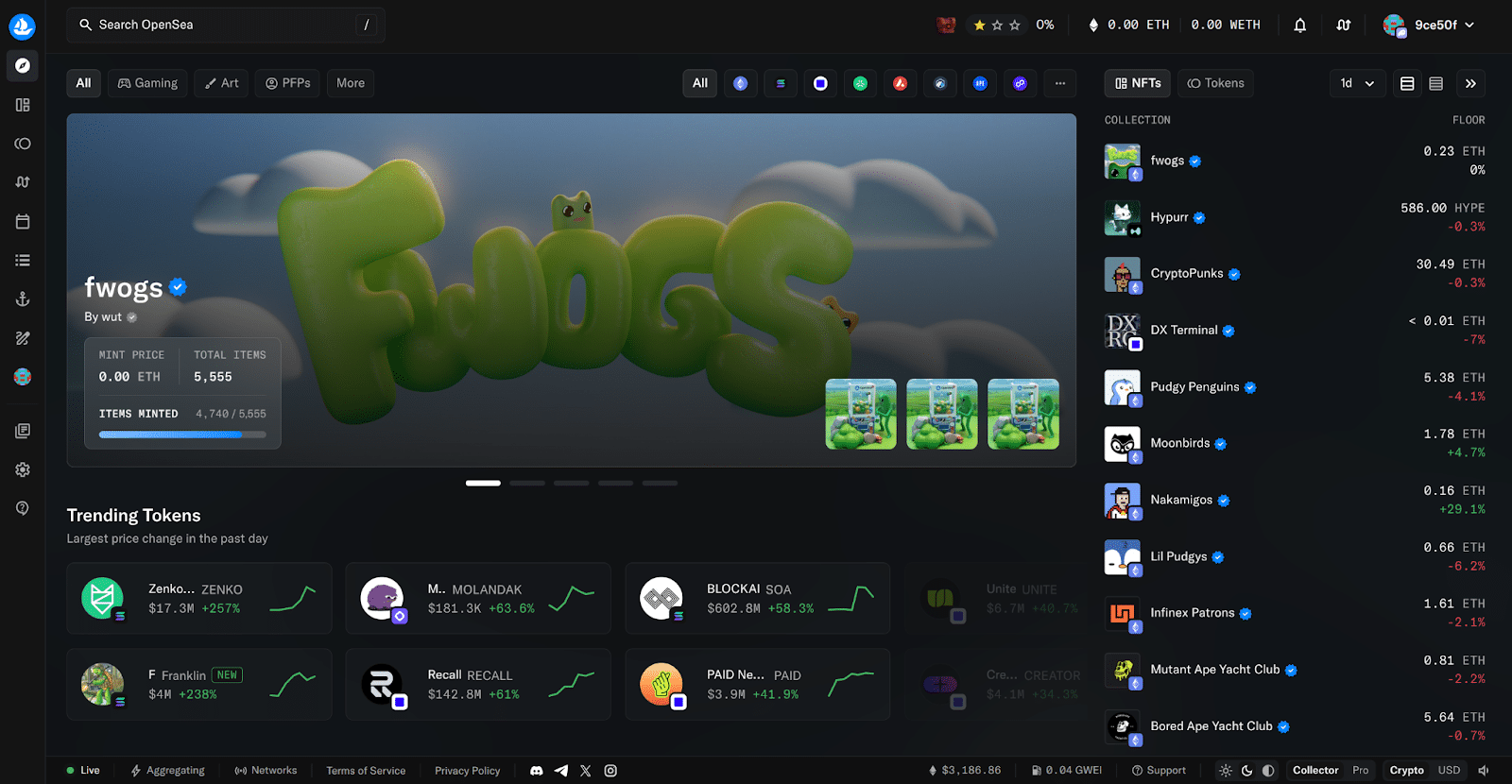Expand the More categories menu
1512x784 pixels.
[351, 83]
